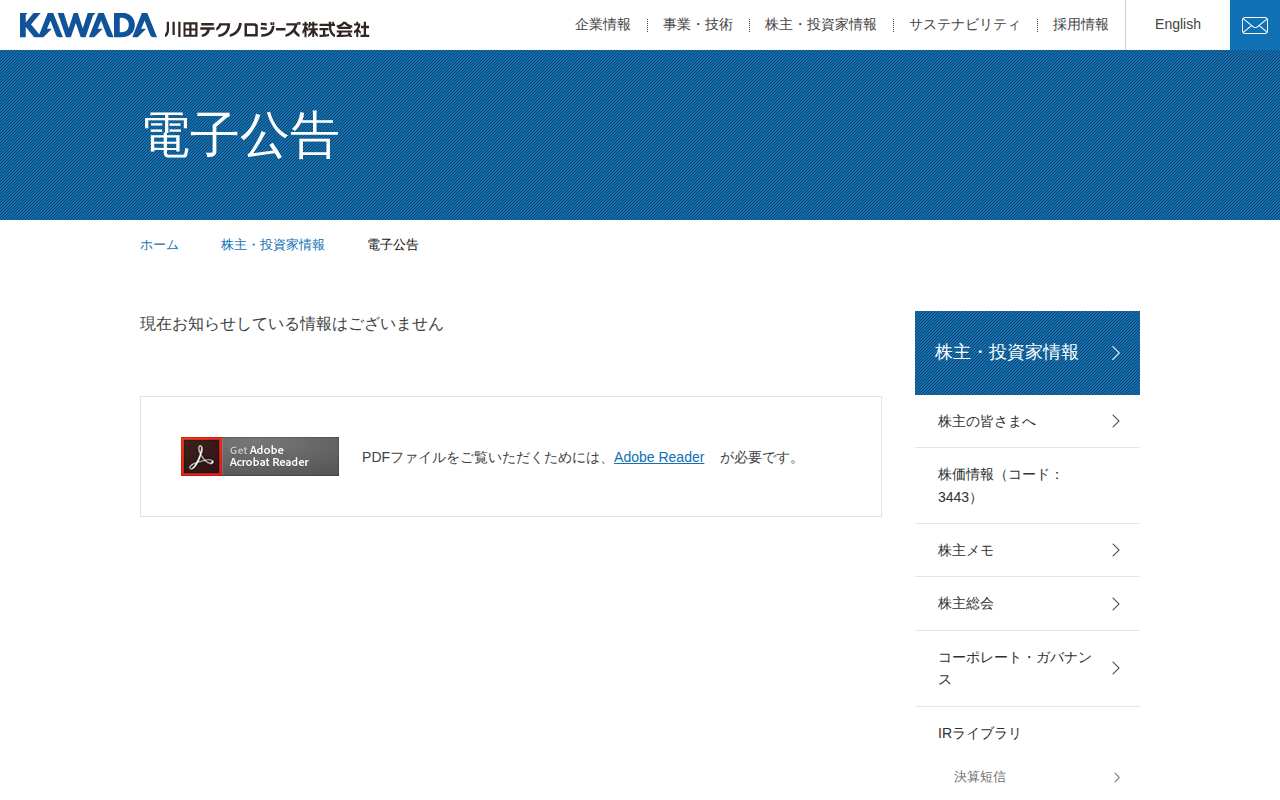Switch the site language to English
1280x800 pixels.
[1178, 25]
